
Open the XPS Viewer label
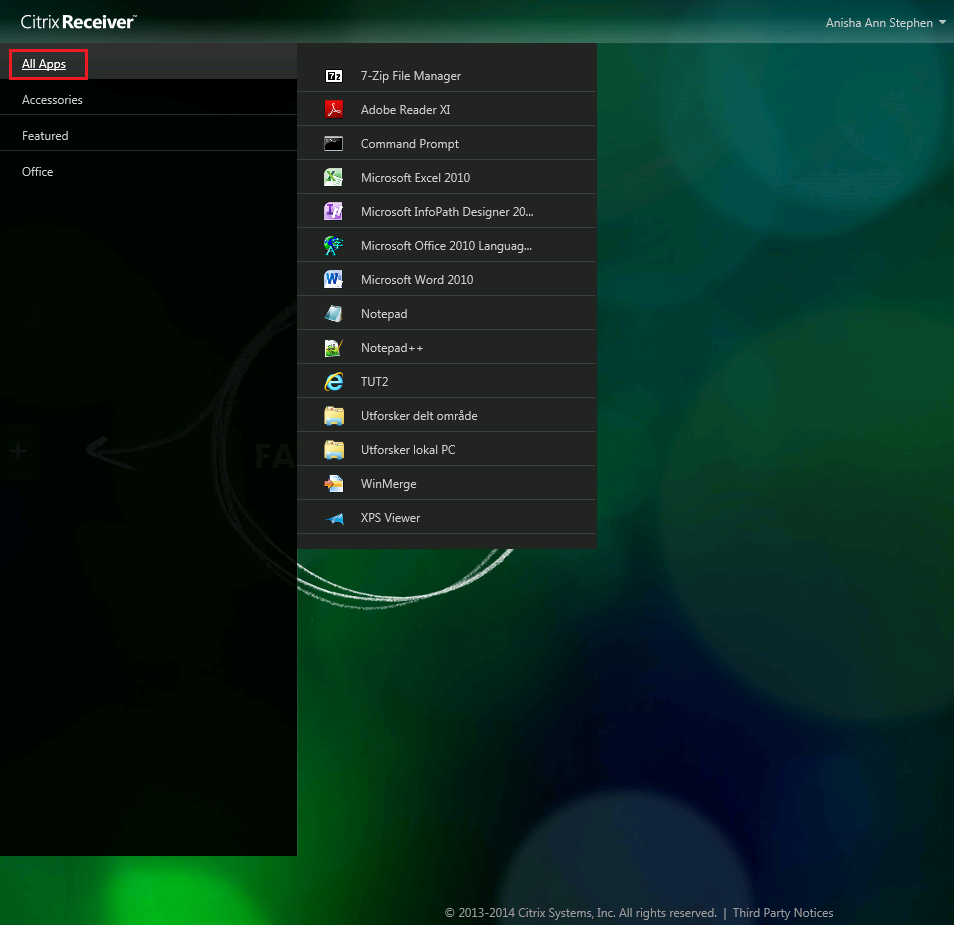click(x=390, y=518)
